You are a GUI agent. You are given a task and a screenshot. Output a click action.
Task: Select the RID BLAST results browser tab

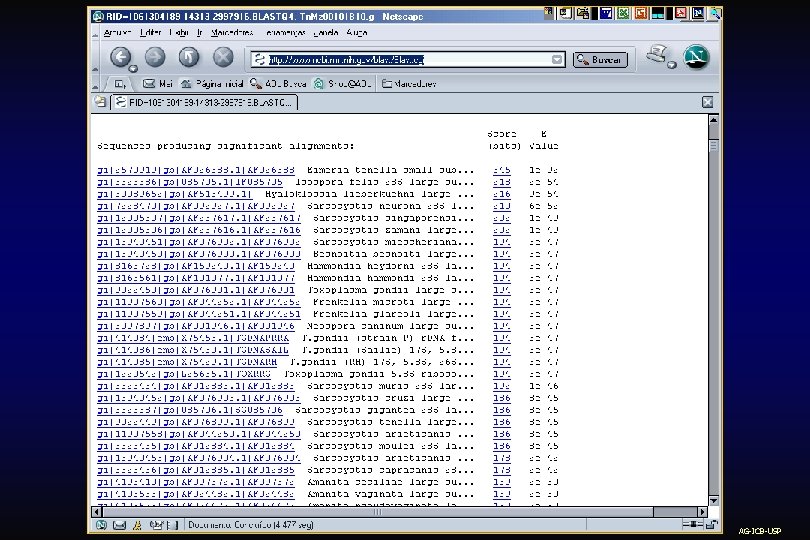click(x=205, y=102)
